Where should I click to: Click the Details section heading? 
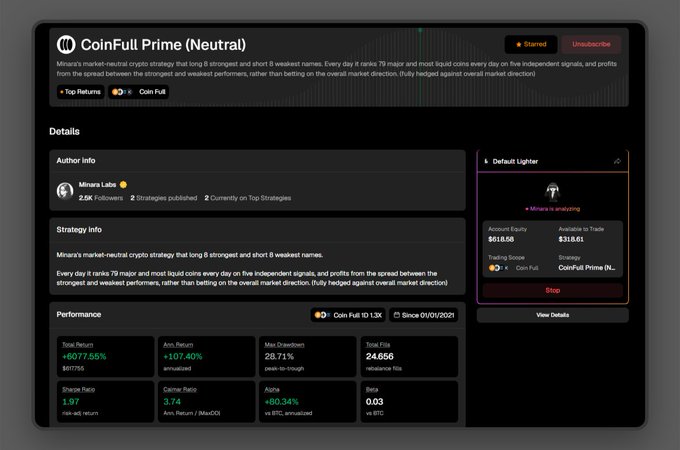(x=64, y=131)
